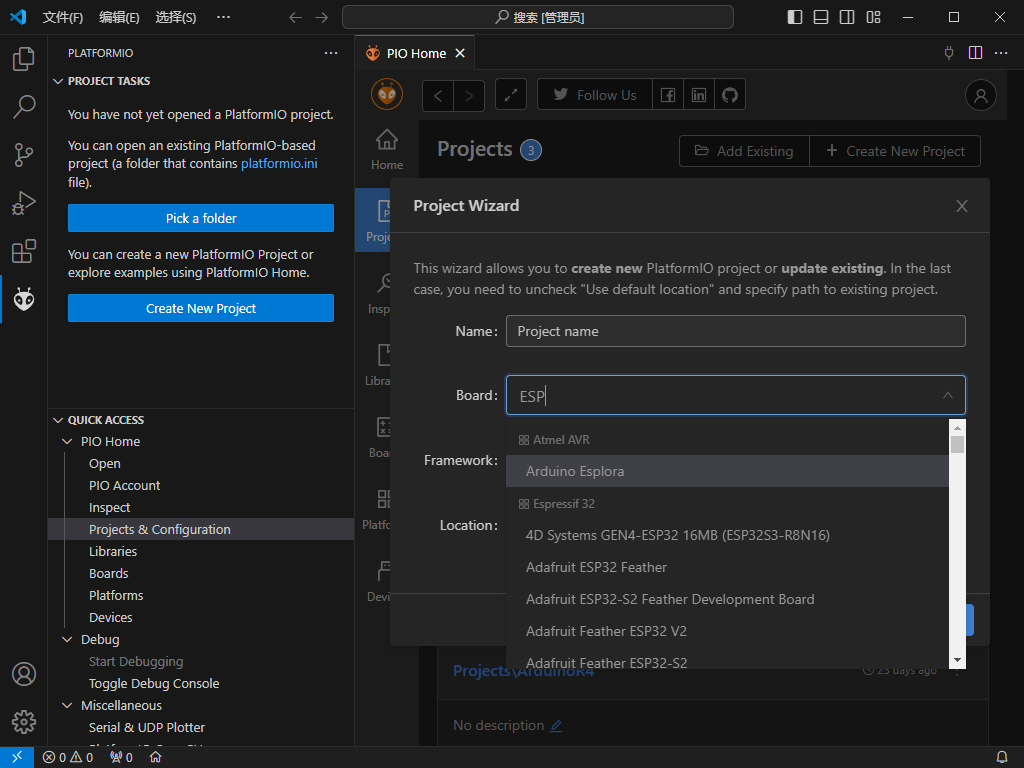Open the PIO account profile icon
1024x768 pixels.
click(980, 95)
